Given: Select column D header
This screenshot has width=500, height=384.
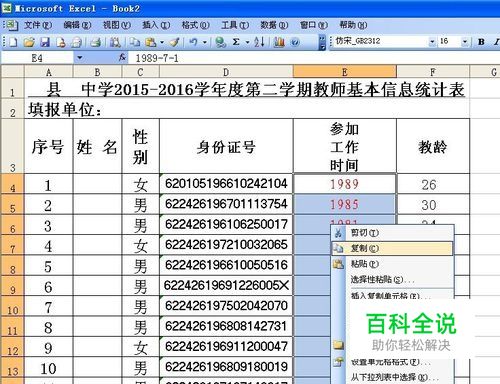Looking at the screenshot, I should click(x=226, y=72).
